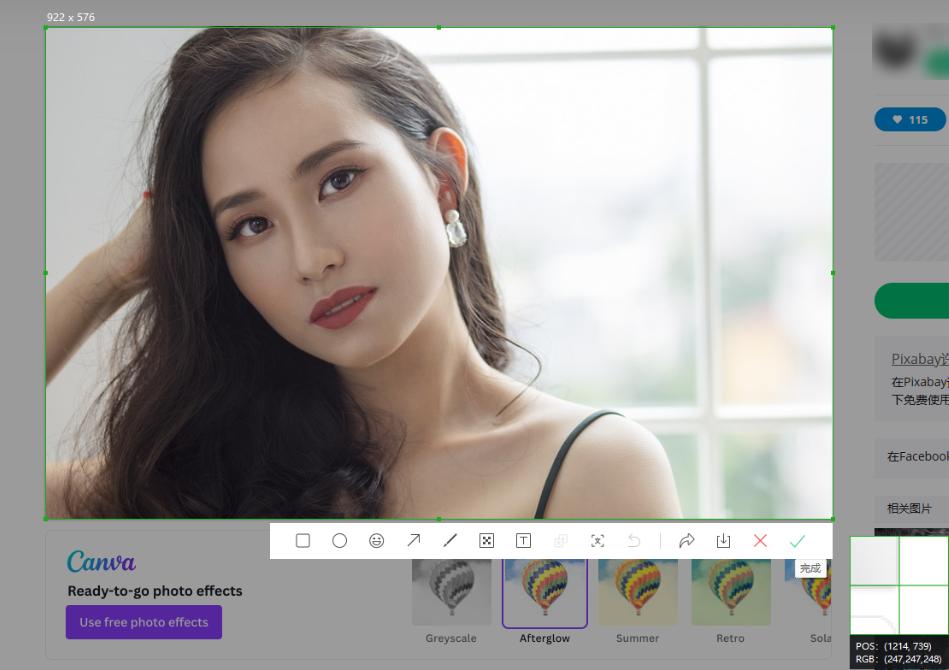
Task: Open the Canva logo link
Action: tap(101, 562)
